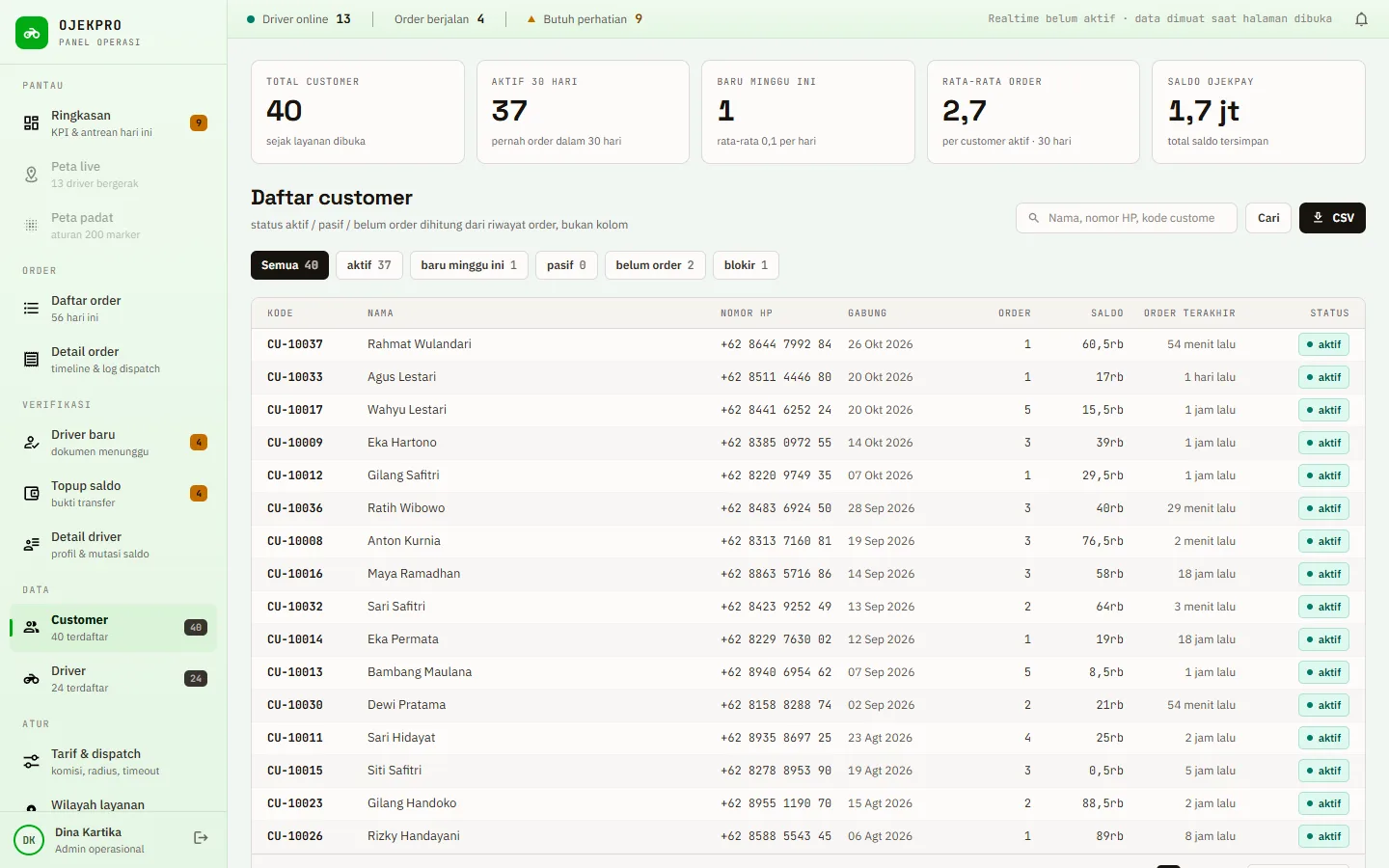Click customer code CU-10037

tap(295, 344)
